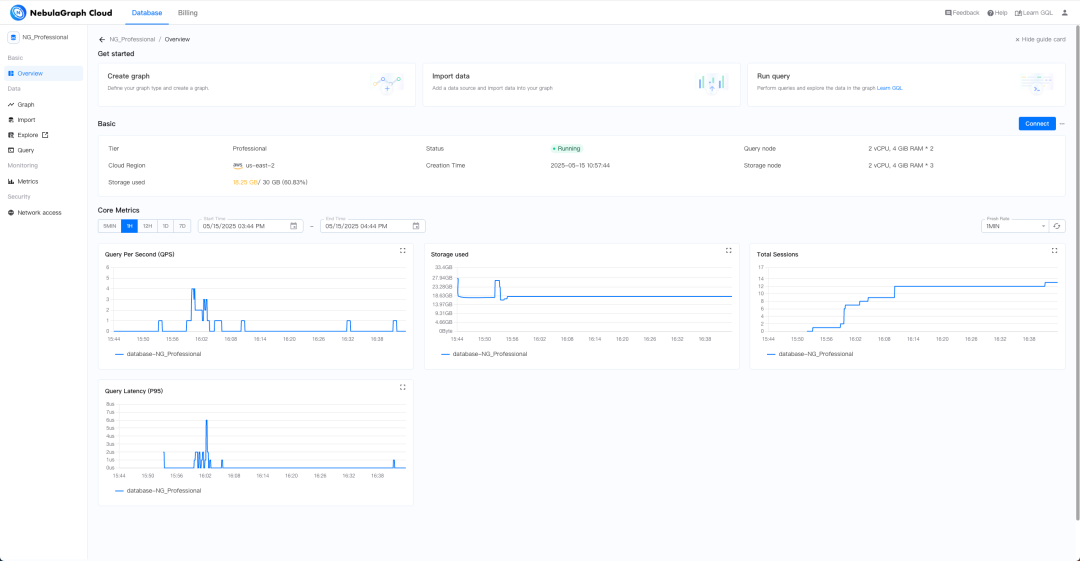Viewport: 1080px width, 561px height.
Task: Toggle Query Latency chart legend series
Action: coord(158,491)
